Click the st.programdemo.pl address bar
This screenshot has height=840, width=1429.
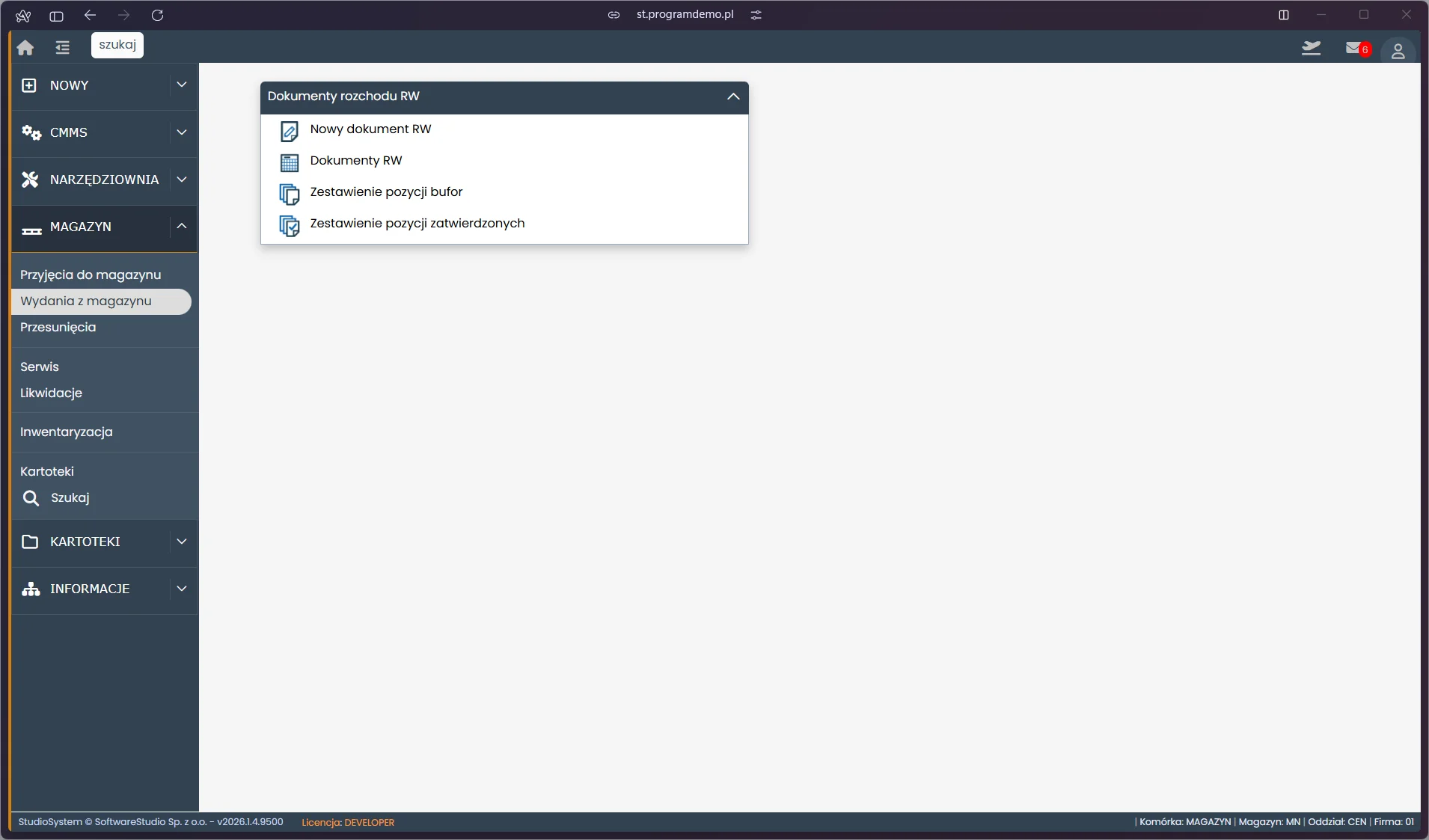click(x=685, y=15)
